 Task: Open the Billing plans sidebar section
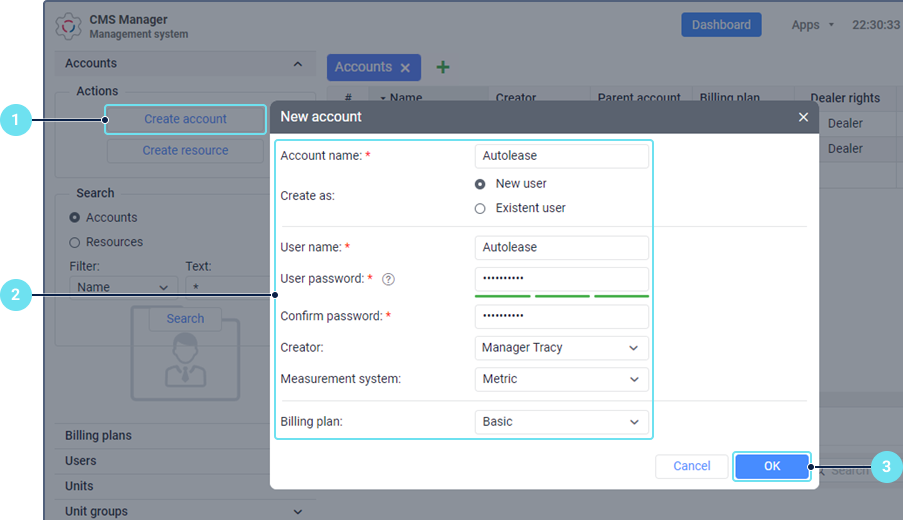[98, 436]
